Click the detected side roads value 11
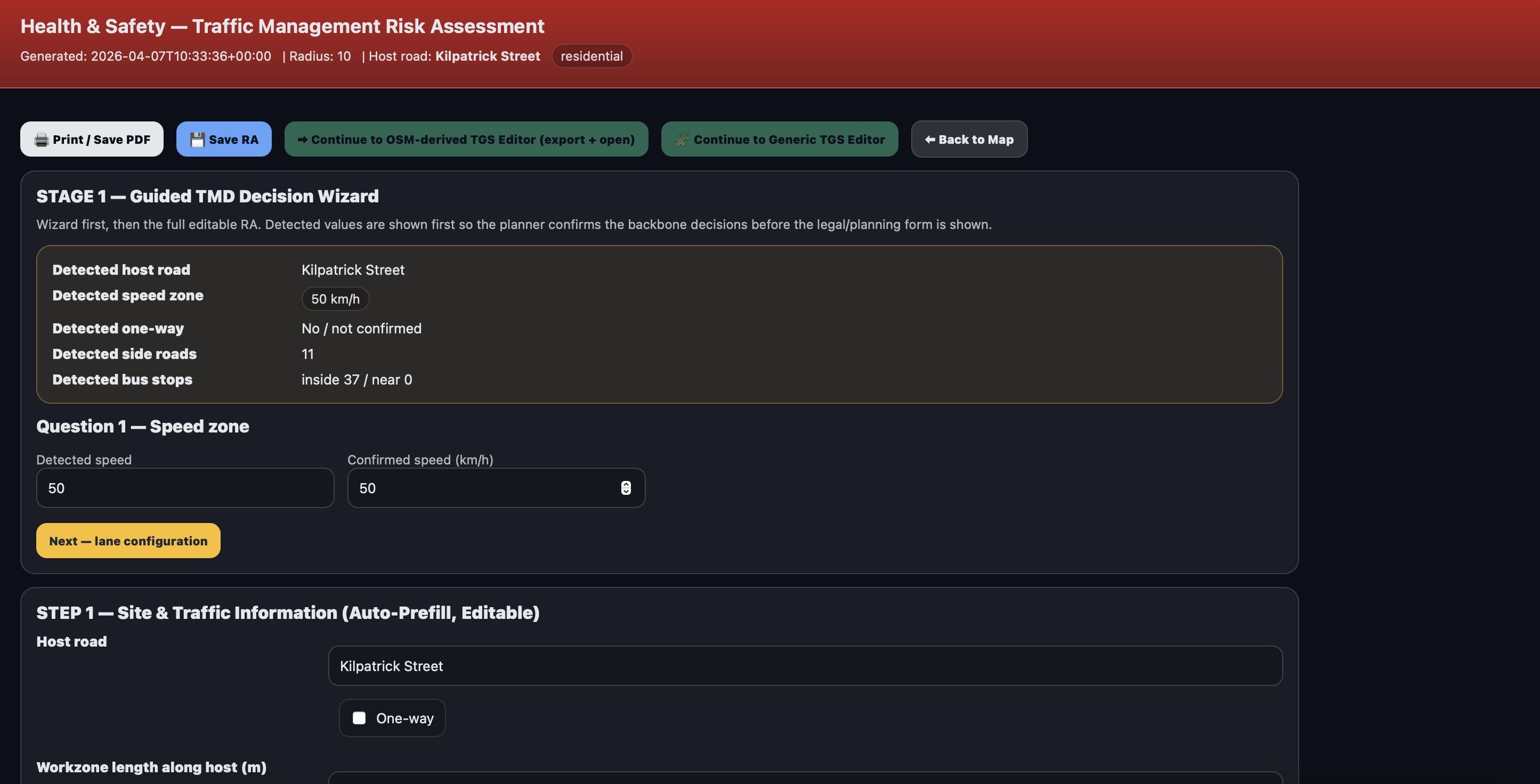The width and height of the screenshot is (1540, 784). point(308,354)
